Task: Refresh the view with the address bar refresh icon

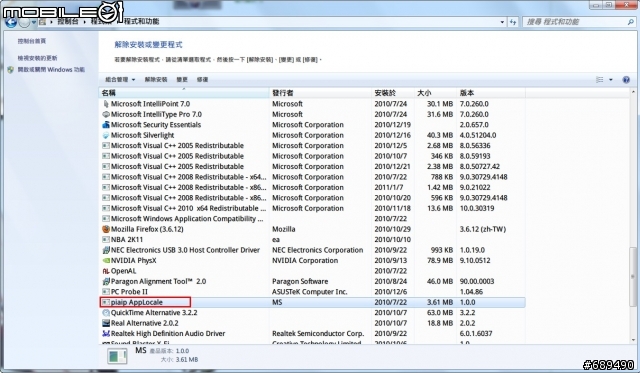Action: (513, 22)
